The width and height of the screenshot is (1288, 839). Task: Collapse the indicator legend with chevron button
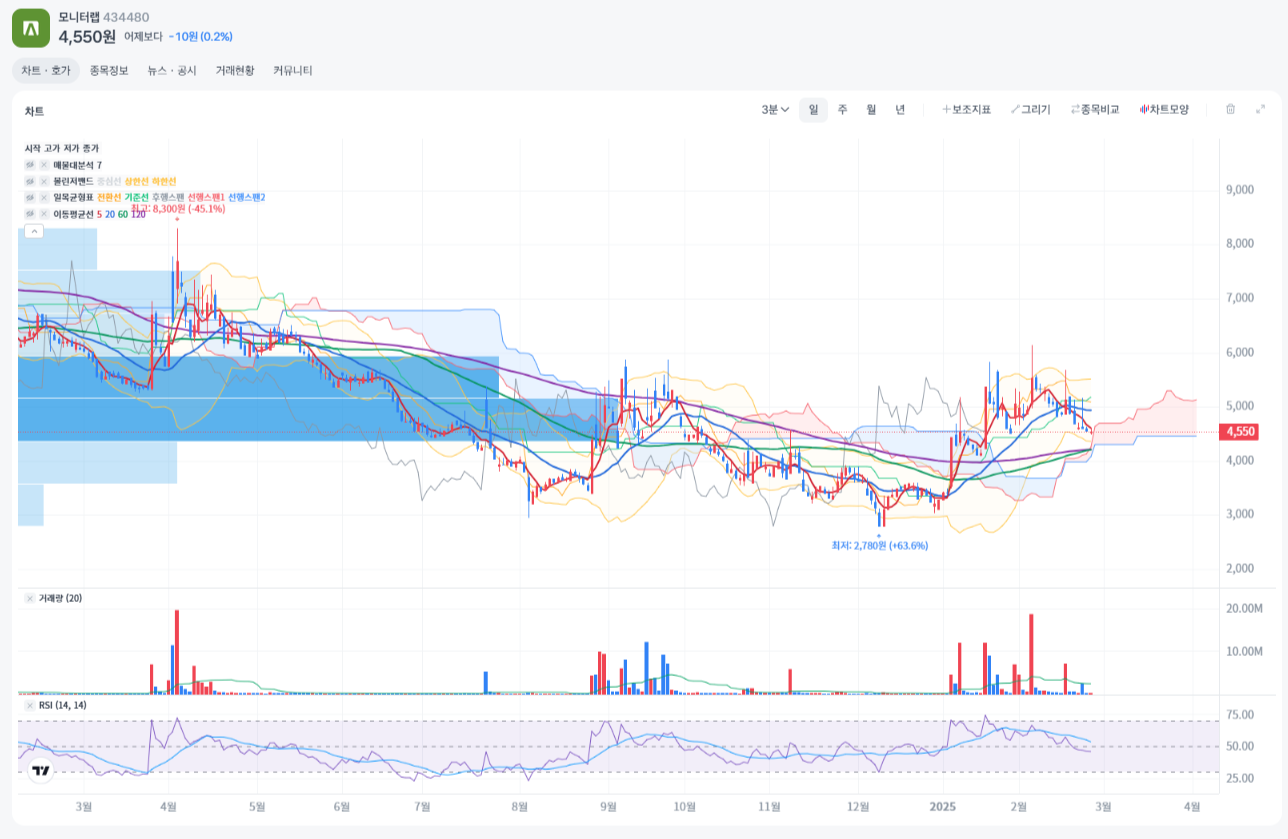pos(34,231)
